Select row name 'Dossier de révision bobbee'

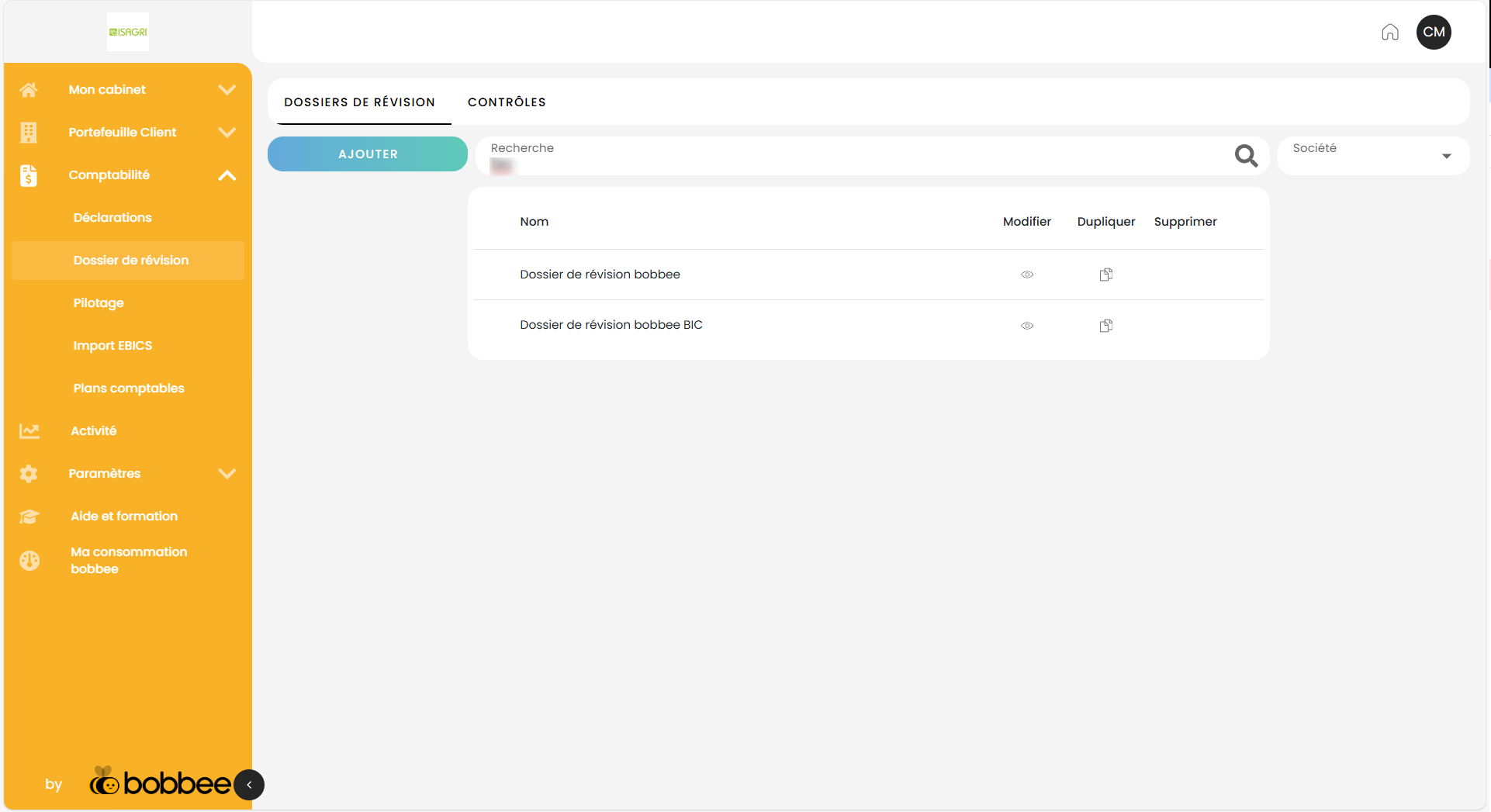600,275
